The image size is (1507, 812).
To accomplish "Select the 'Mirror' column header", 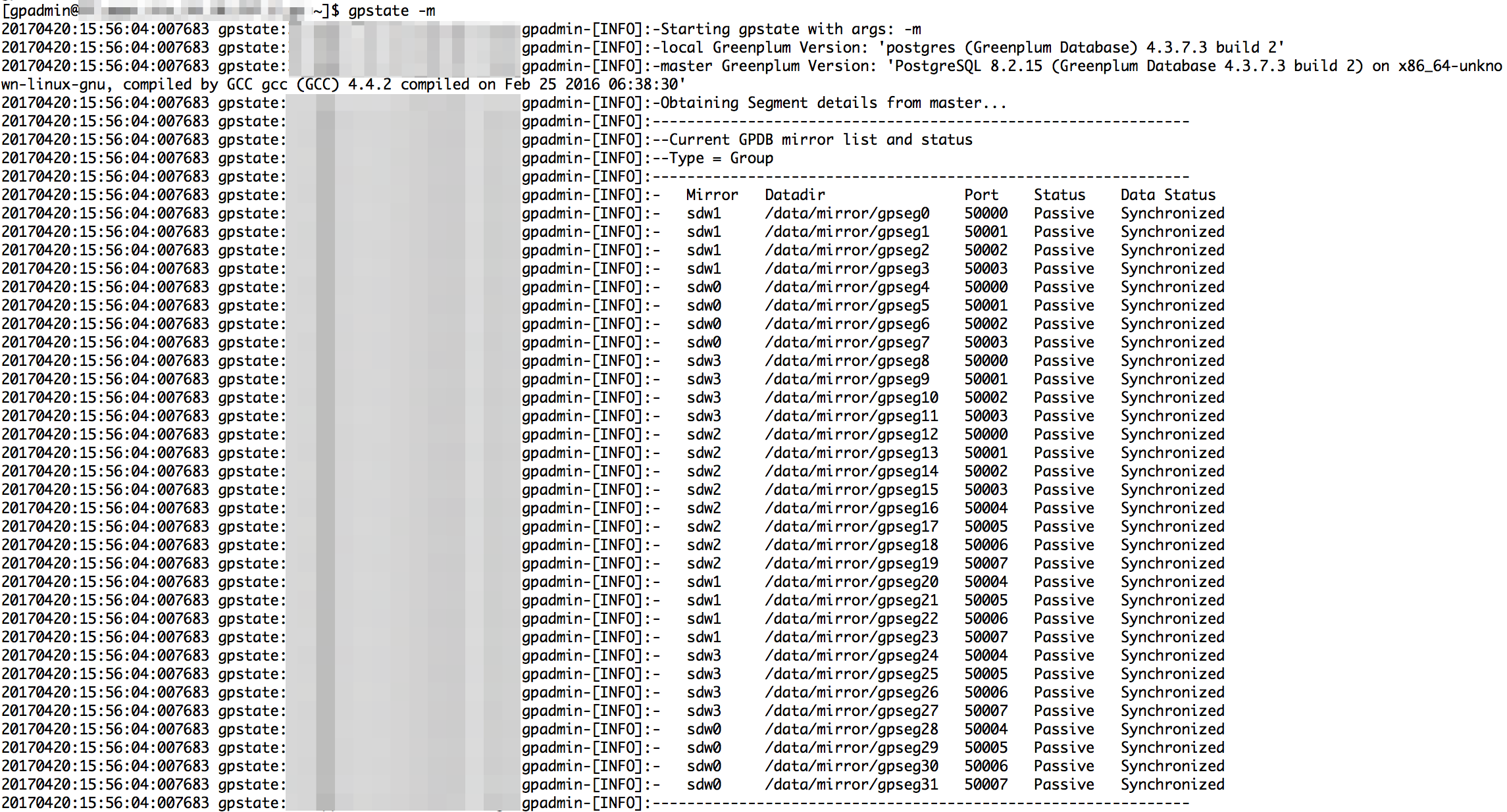I will pos(712,195).
